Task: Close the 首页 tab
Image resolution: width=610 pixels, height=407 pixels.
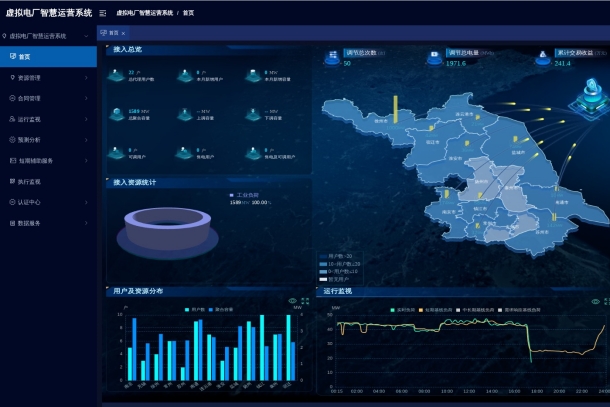Action: pyautogui.click(x=123, y=33)
